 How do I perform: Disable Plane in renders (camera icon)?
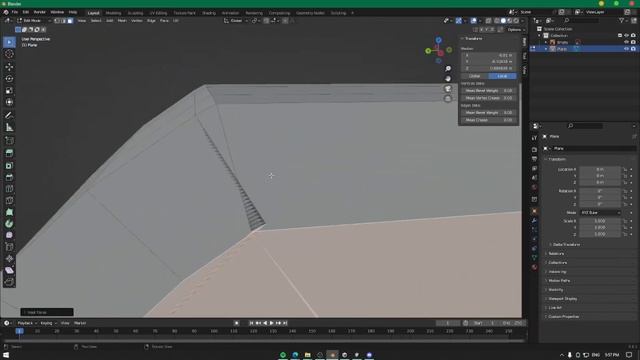(x=633, y=49)
